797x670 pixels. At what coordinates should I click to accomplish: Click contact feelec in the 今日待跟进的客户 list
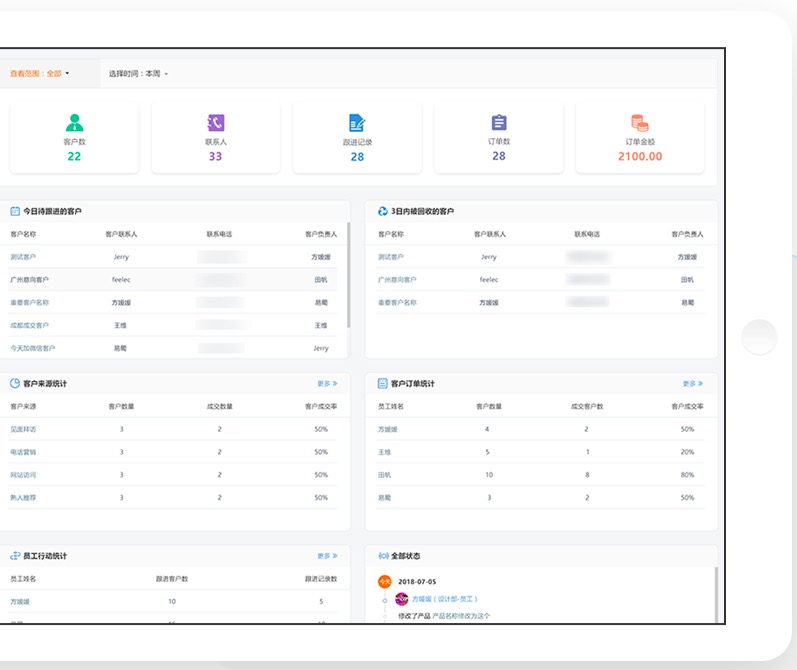coord(121,280)
